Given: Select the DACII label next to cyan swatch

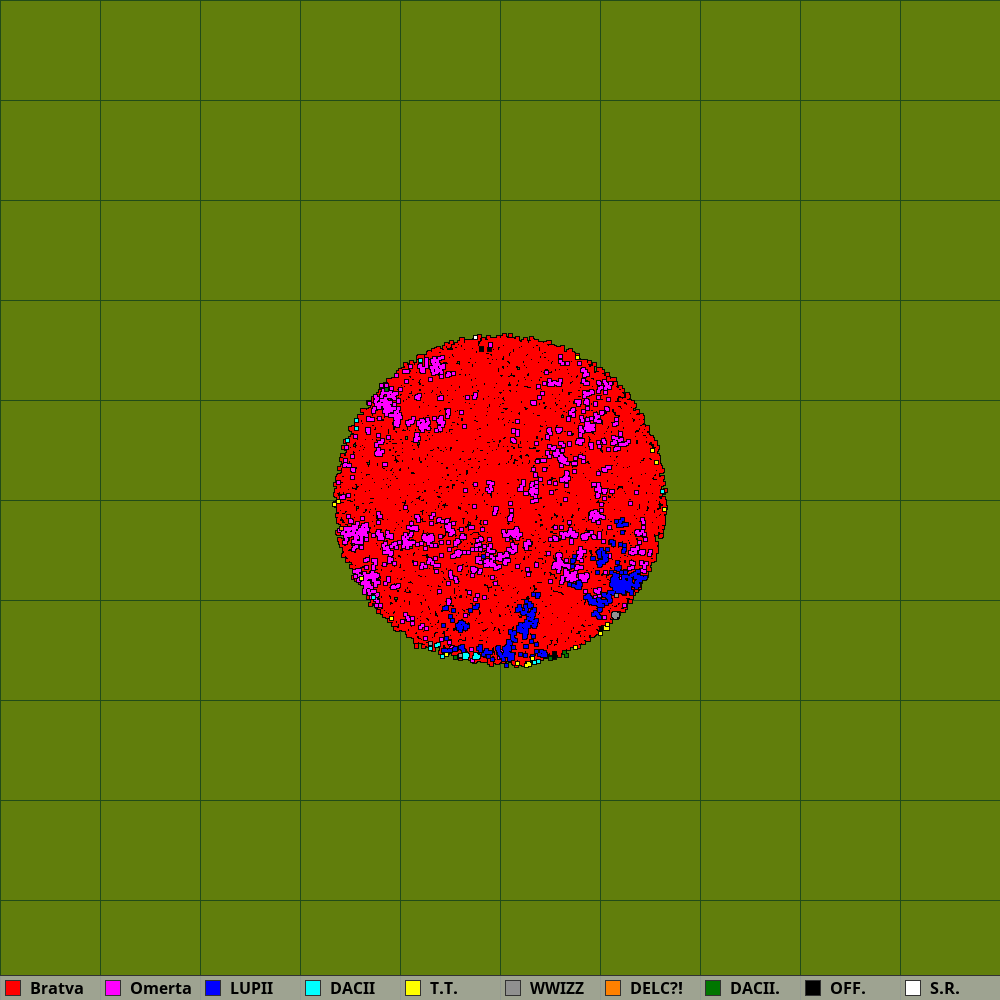Looking at the screenshot, I should [x=353, y=988].
